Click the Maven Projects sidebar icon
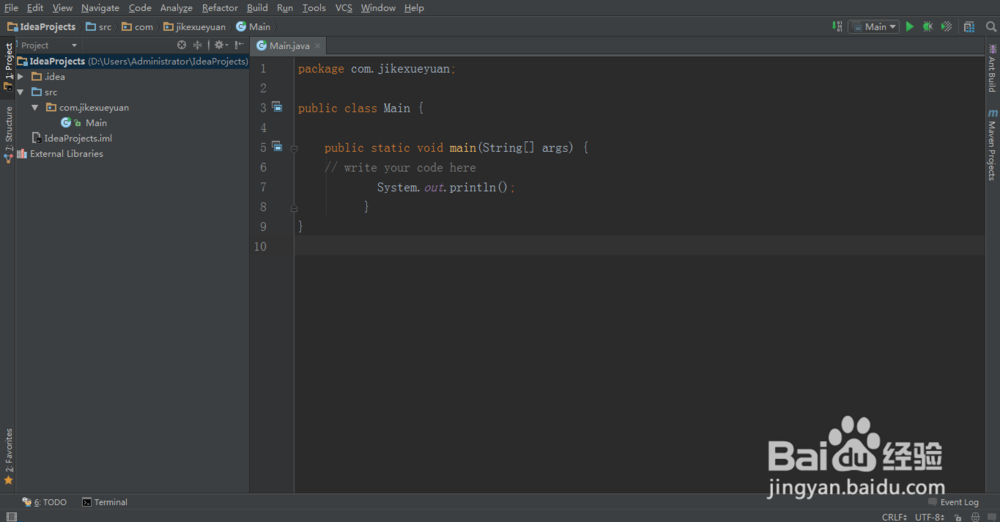 tap(992, 113)
